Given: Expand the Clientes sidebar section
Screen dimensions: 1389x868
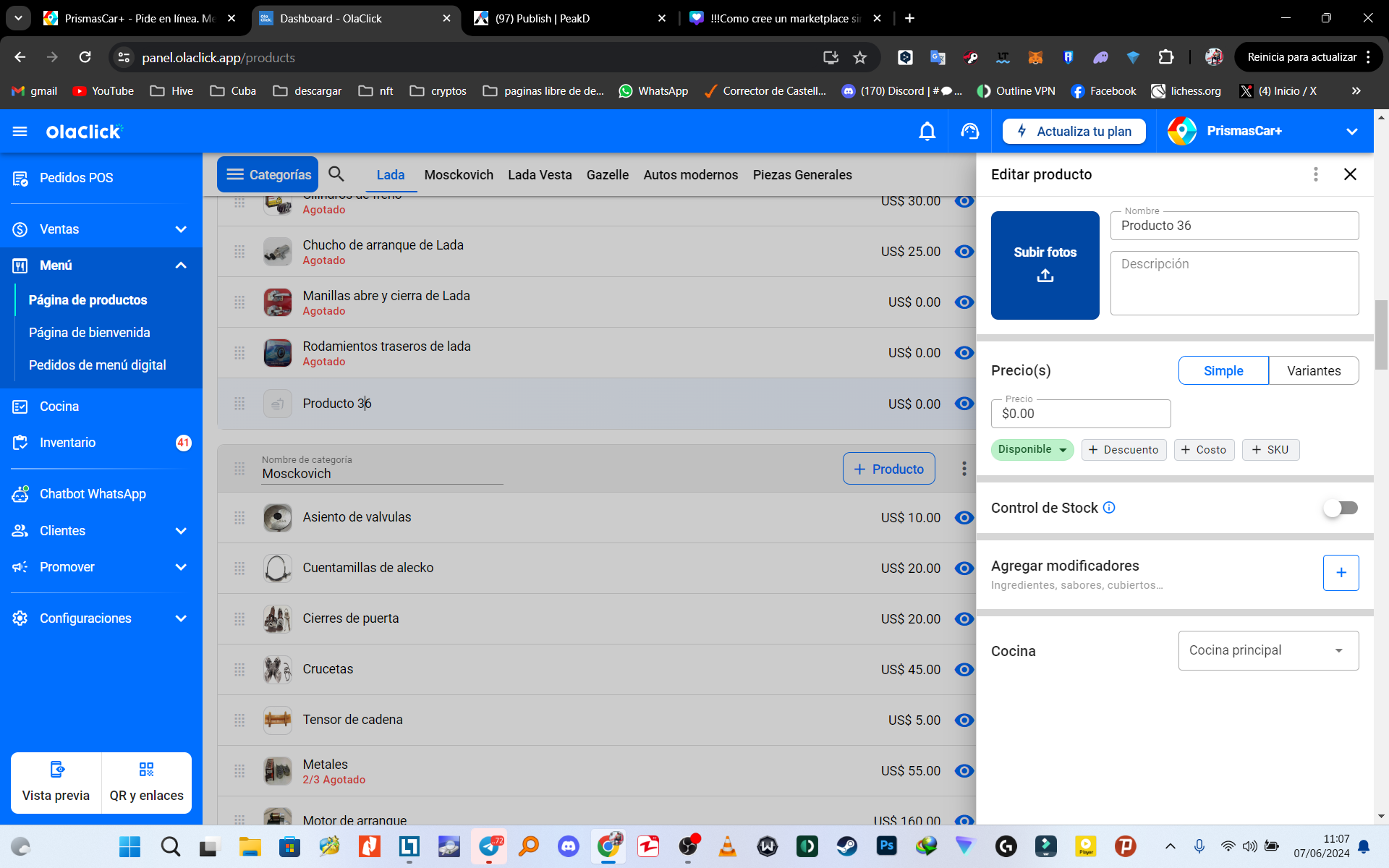Looking at the screenshot, I should click(181, 531).
